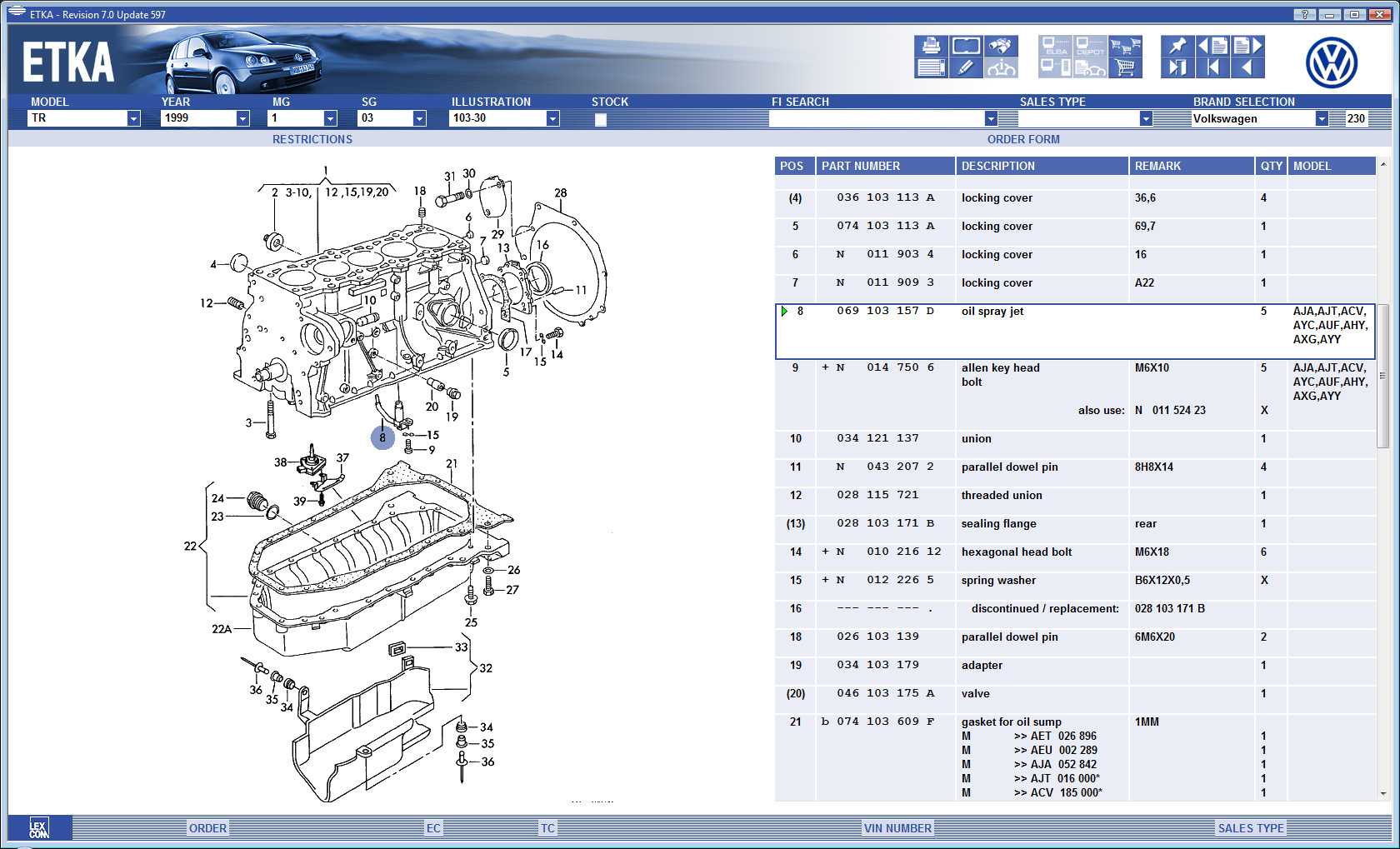Click the LexCom logo icon
Image resolution: width=1400 pixels, height=849 pixels.
39,827
